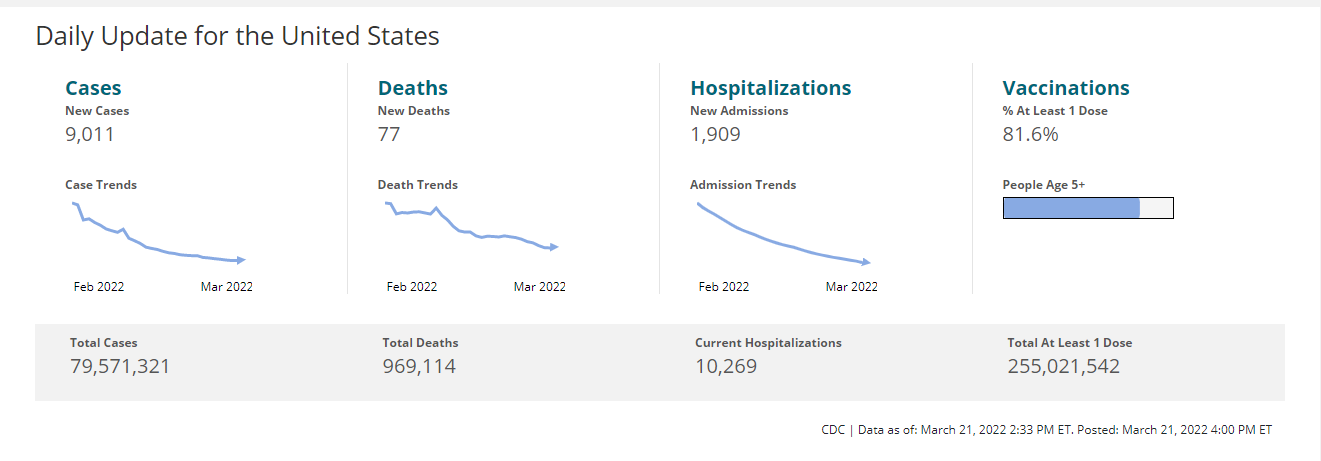Click the Total Cases figure 79,571,321
The height and width of the screenshot is (461, 1321).
click(x=120, y=366)
